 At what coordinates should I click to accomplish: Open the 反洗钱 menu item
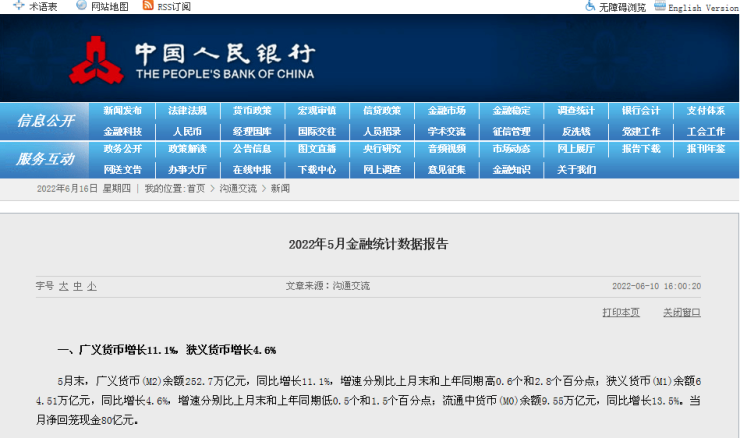576,131
